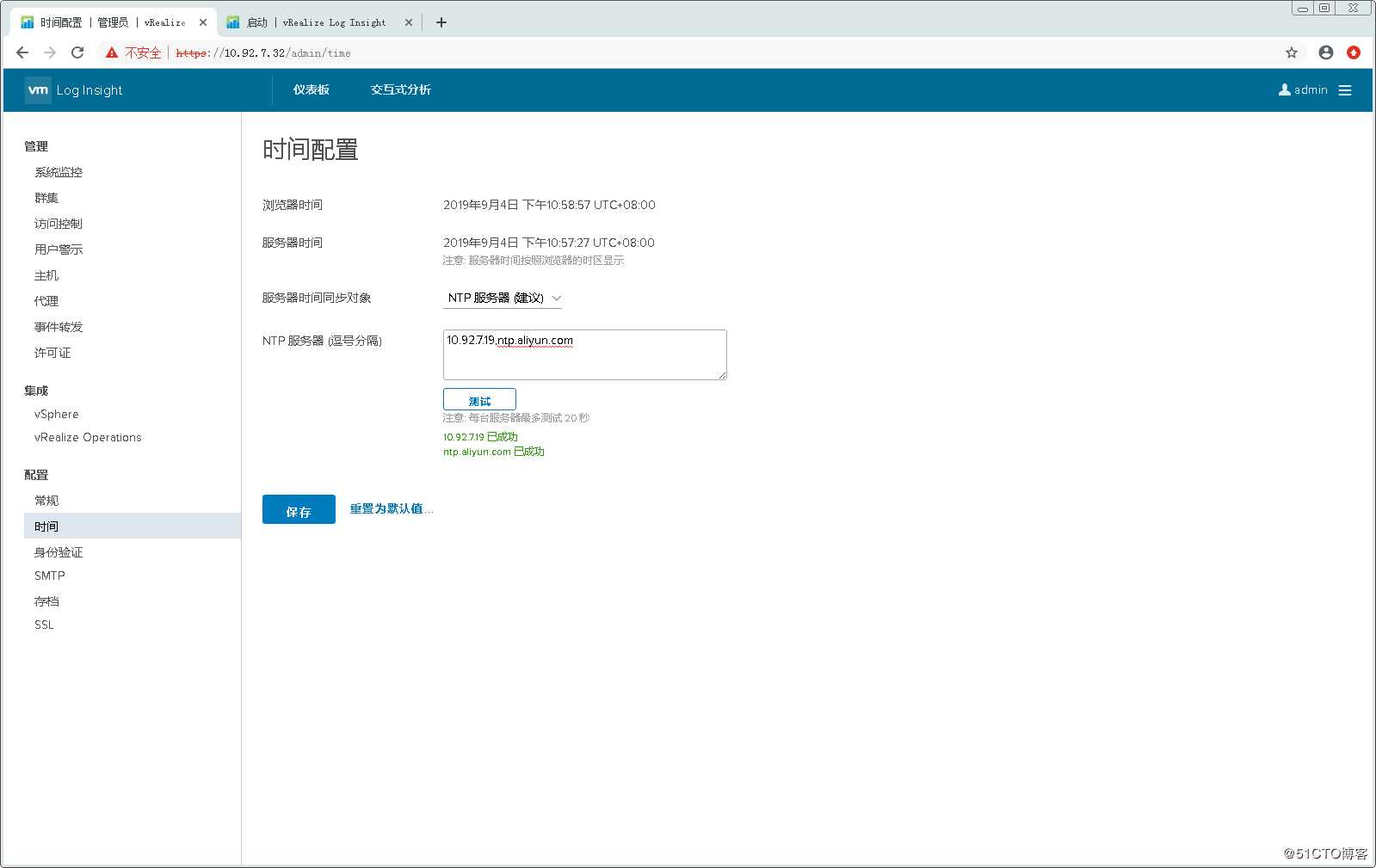Open 访问控制 in the sidebar

coord(59,224)
